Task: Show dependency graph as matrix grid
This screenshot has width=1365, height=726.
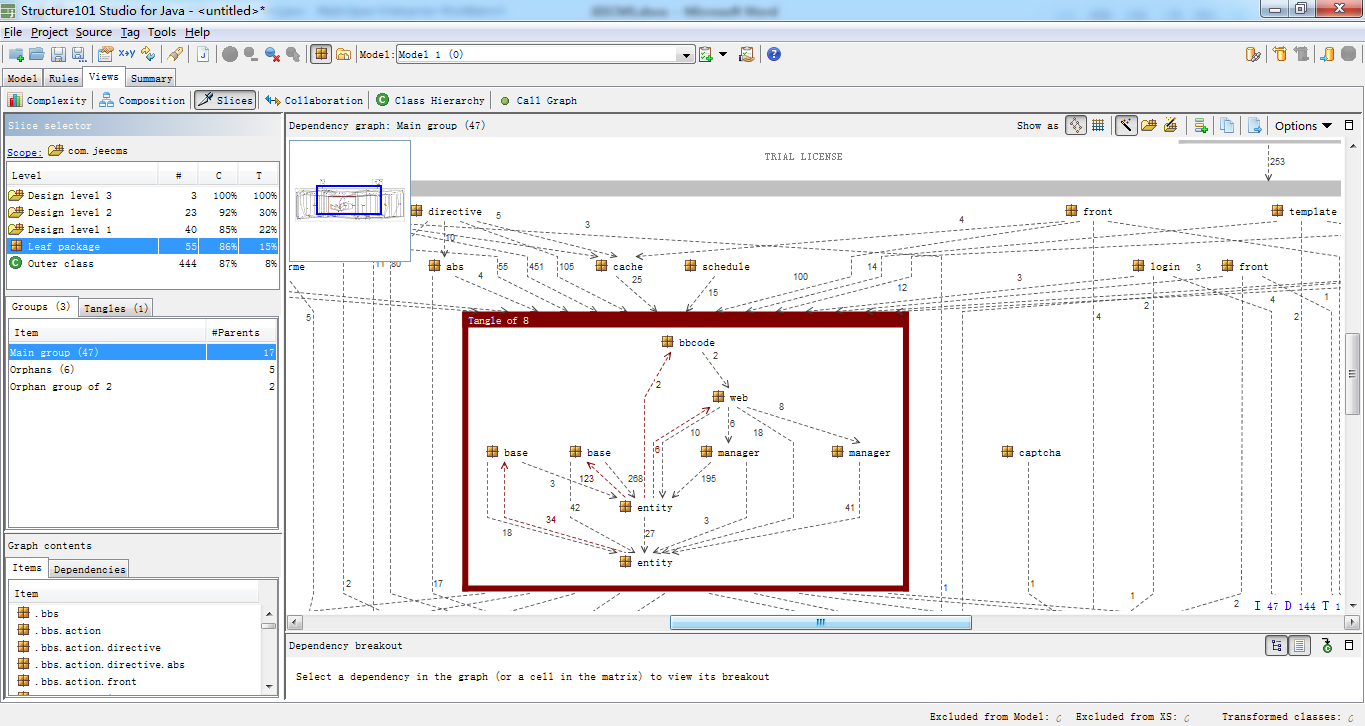Action: click(x=1098, y=126)
